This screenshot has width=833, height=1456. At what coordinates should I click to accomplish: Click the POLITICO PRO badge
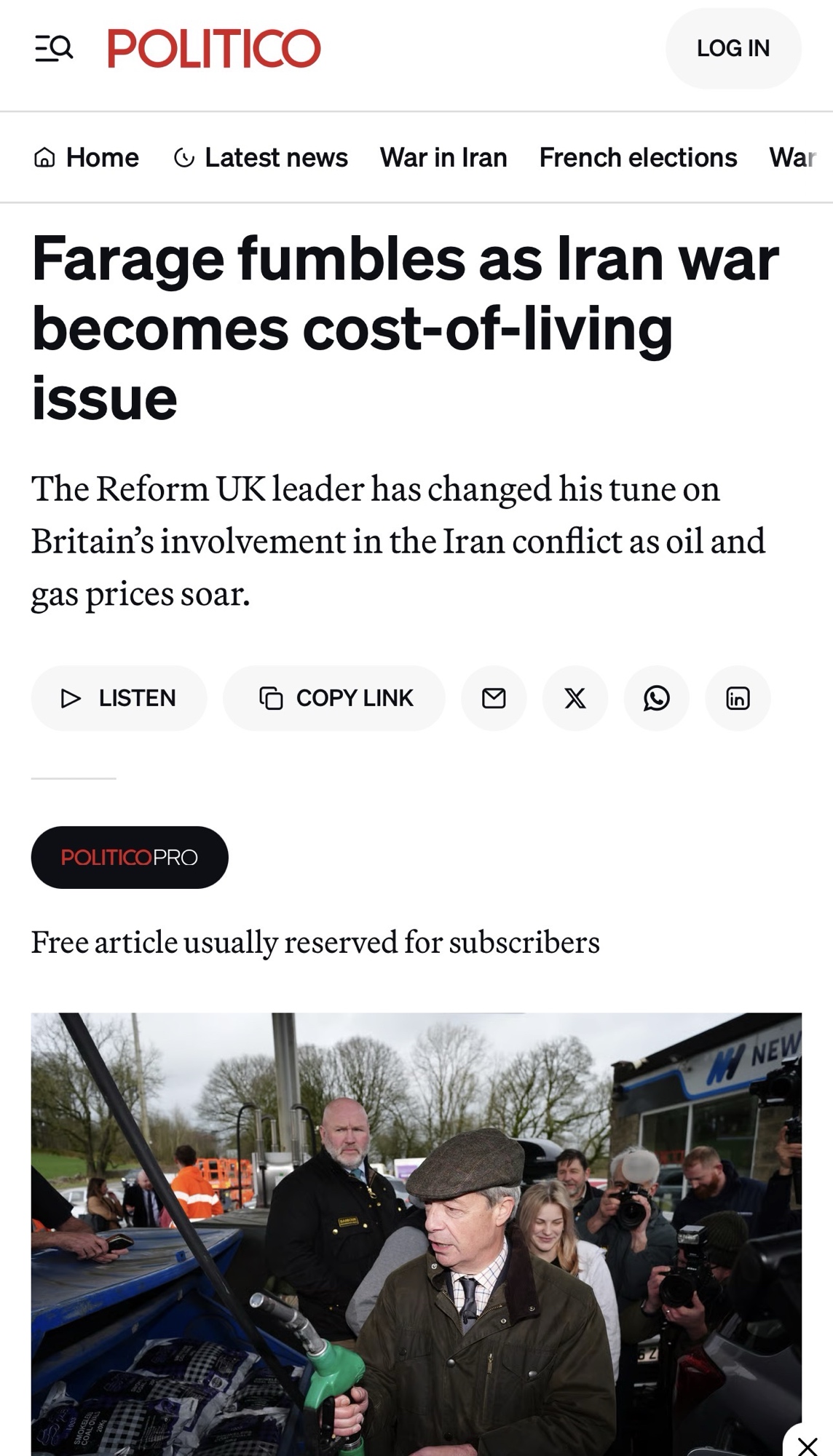(130, 857)
